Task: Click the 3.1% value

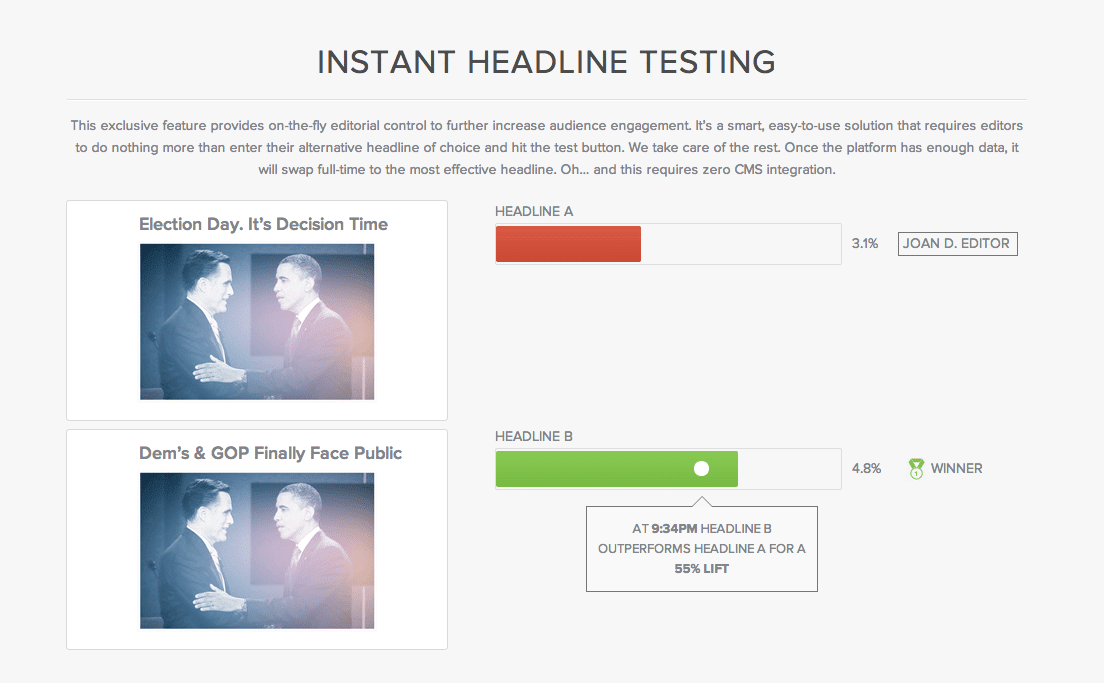Action: click(x=865, y=244)
